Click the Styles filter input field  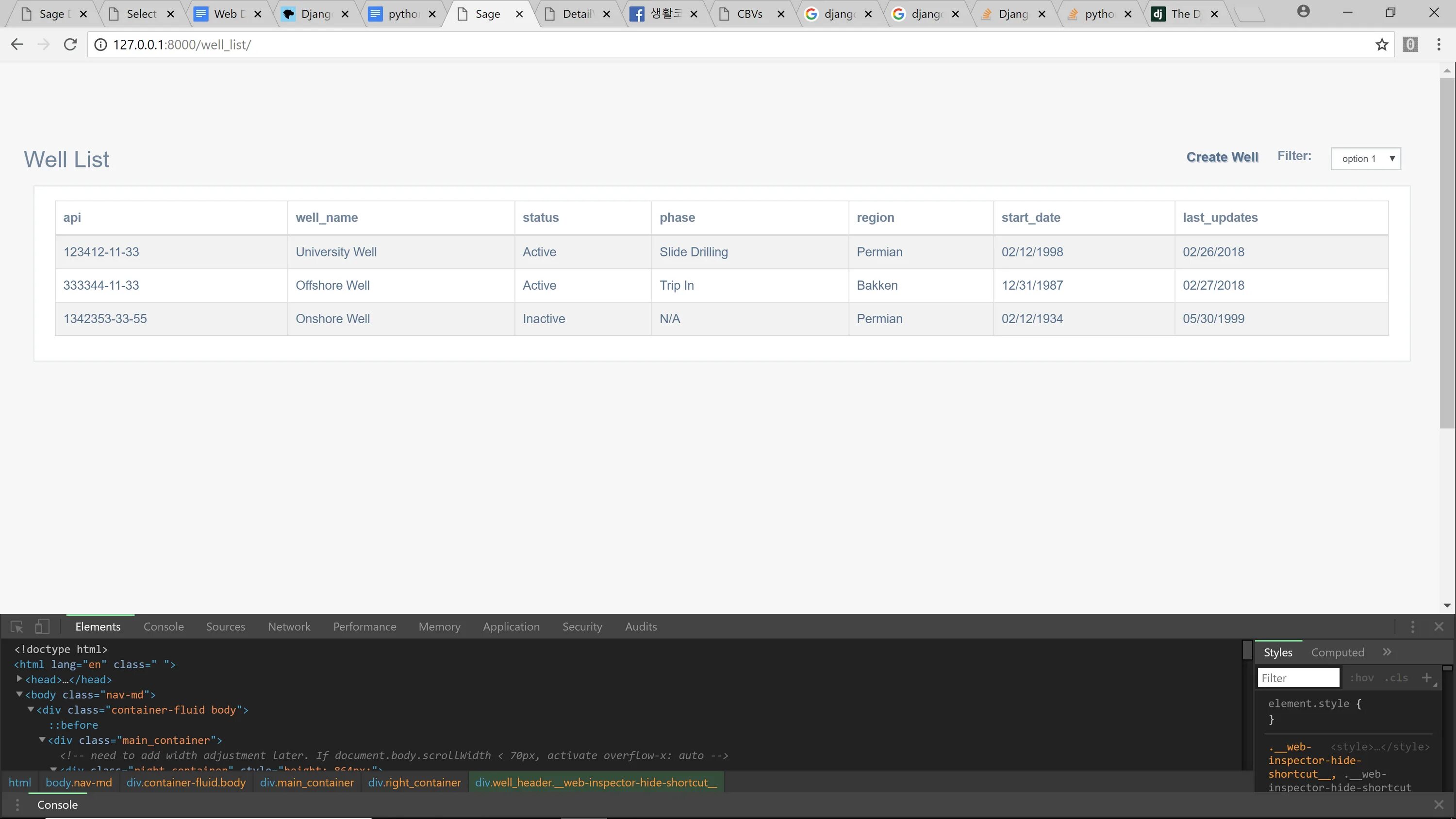[1298, 678]
